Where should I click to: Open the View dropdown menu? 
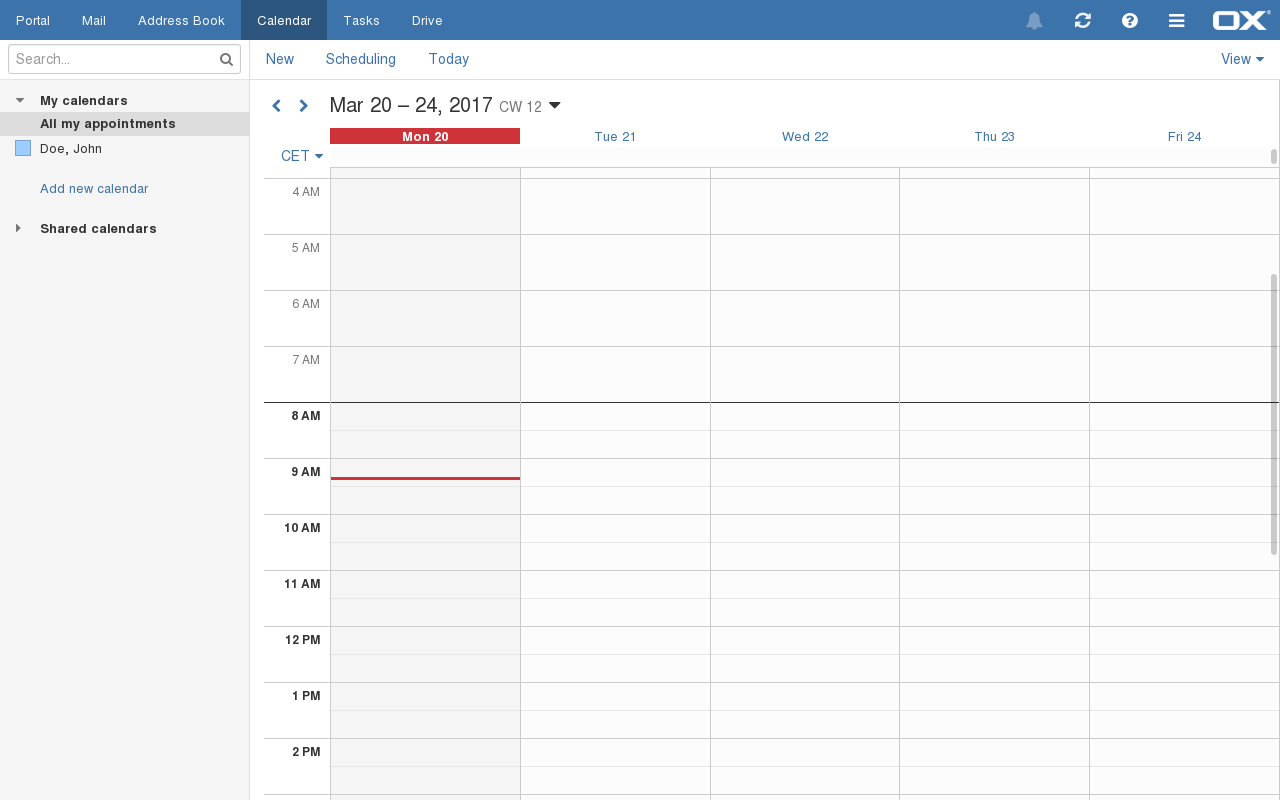pos(1242,59)
